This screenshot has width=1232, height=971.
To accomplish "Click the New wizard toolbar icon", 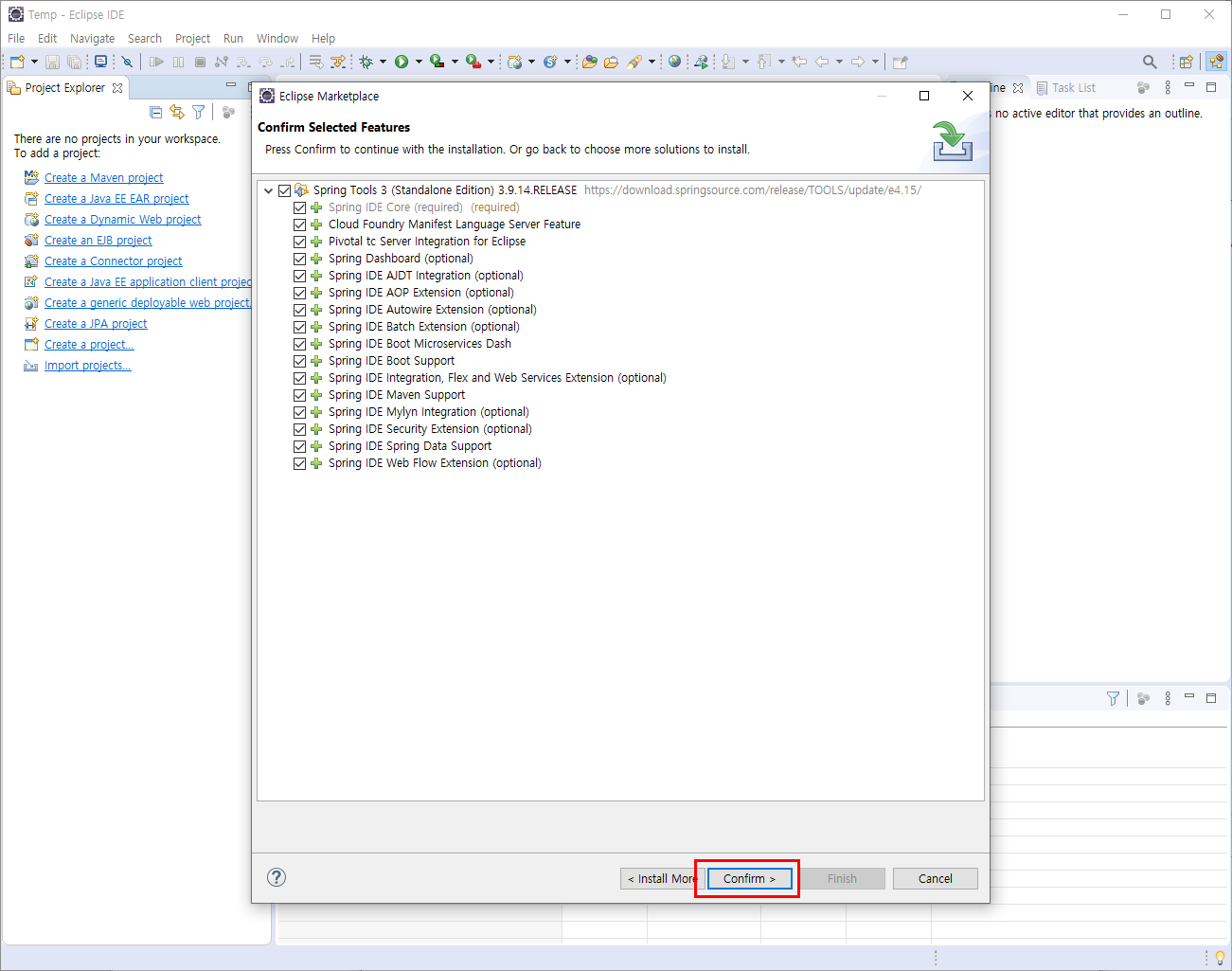I will (x=17, y=62).
